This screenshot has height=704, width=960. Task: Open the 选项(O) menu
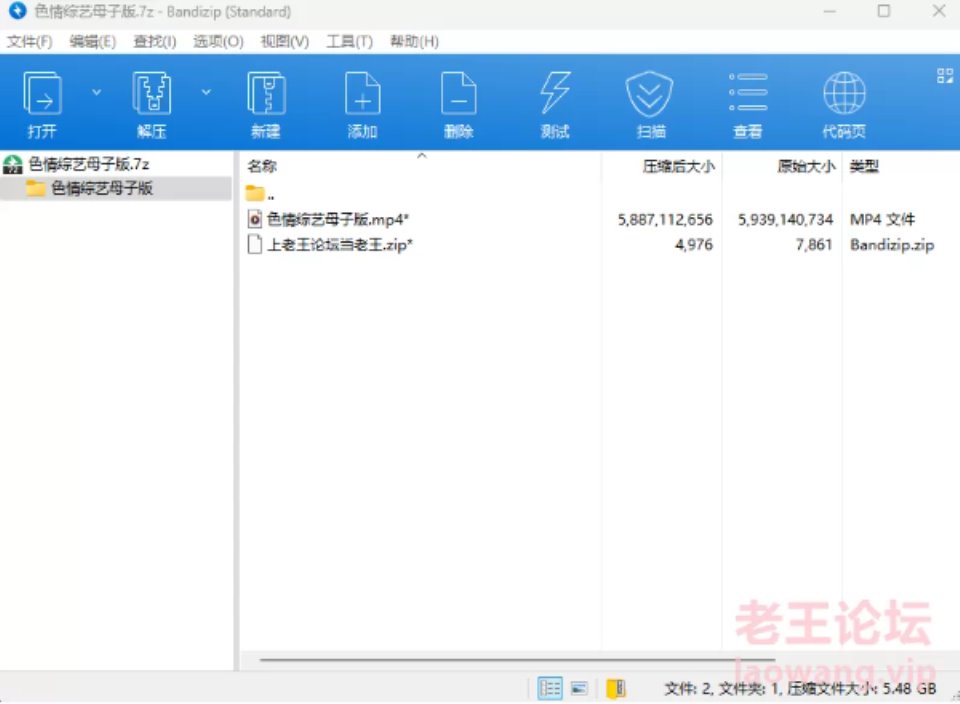[219, 41]
